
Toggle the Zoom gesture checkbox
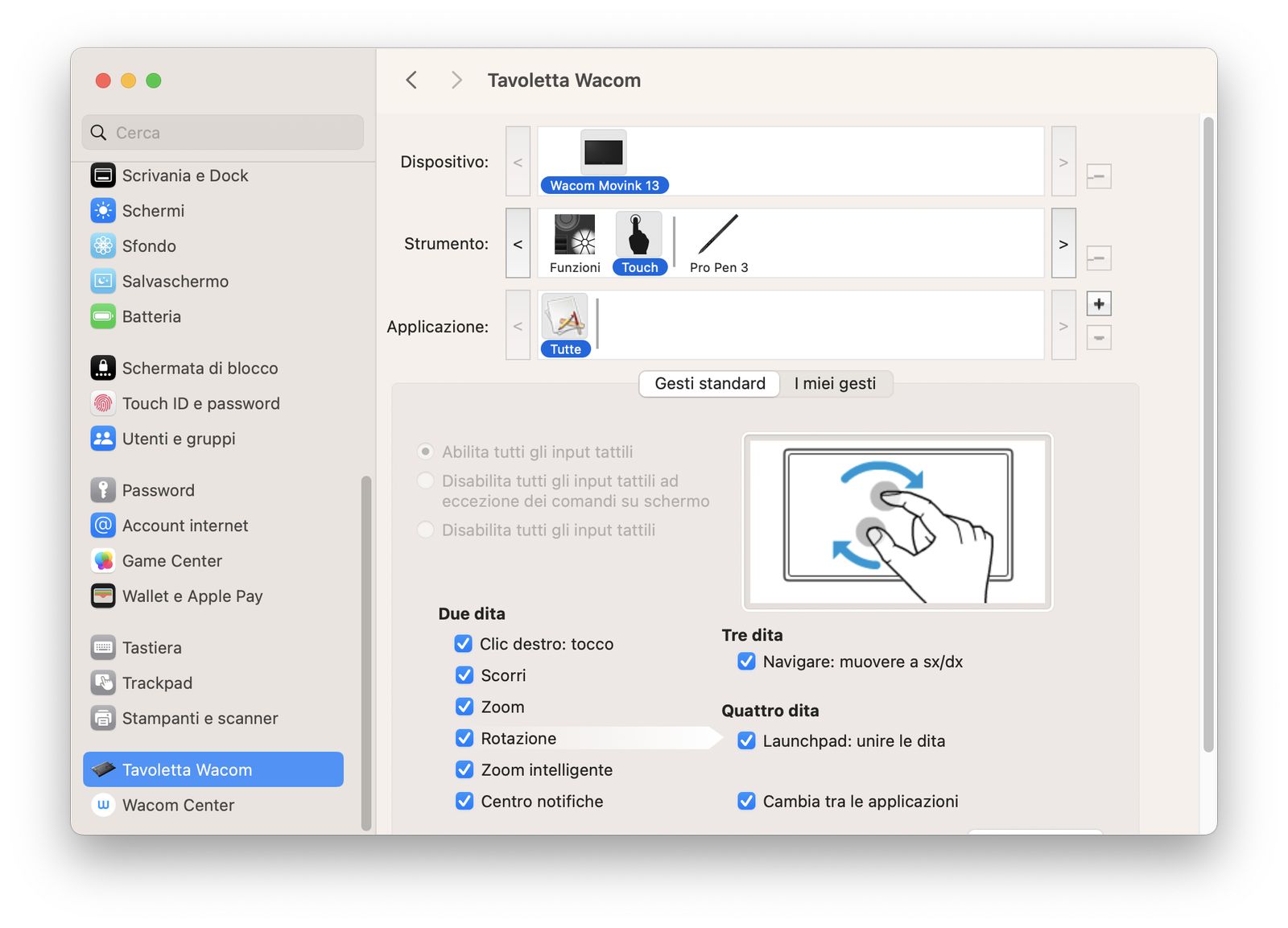coord(464,707)
